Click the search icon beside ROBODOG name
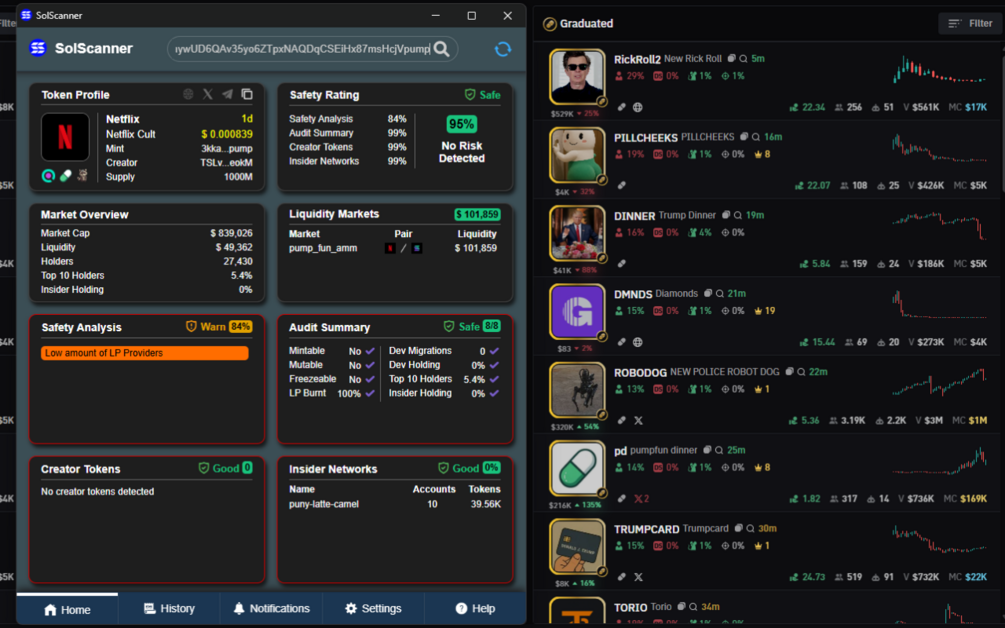The image size is (1005, 628). coord(801,371)
